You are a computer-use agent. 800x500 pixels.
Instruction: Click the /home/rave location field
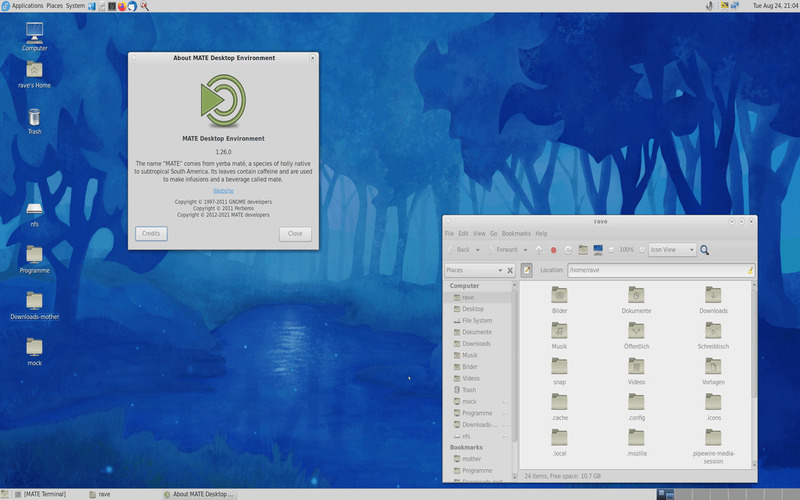coord(657,270)
